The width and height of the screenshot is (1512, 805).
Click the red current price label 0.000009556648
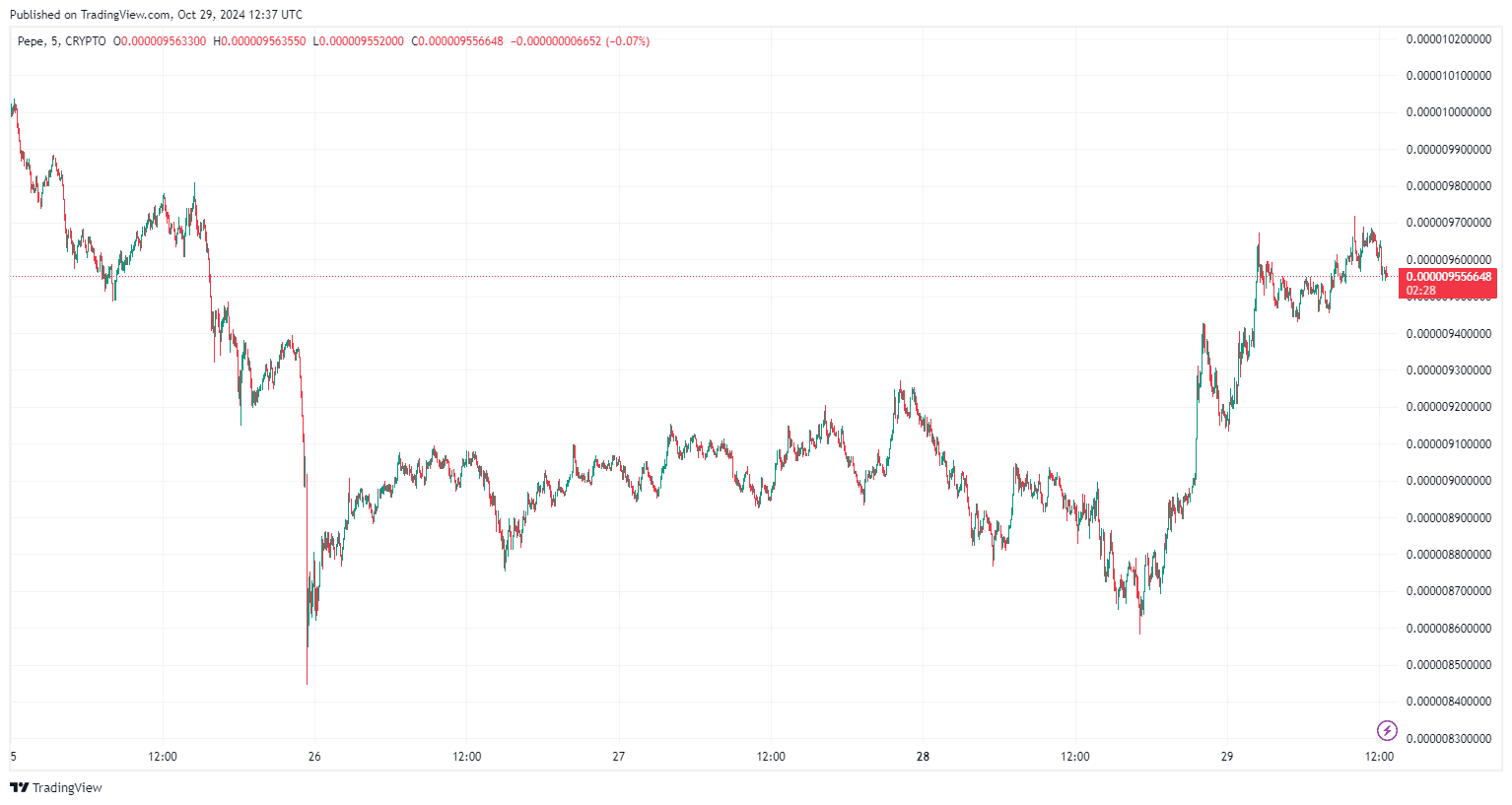point(1448,277)
